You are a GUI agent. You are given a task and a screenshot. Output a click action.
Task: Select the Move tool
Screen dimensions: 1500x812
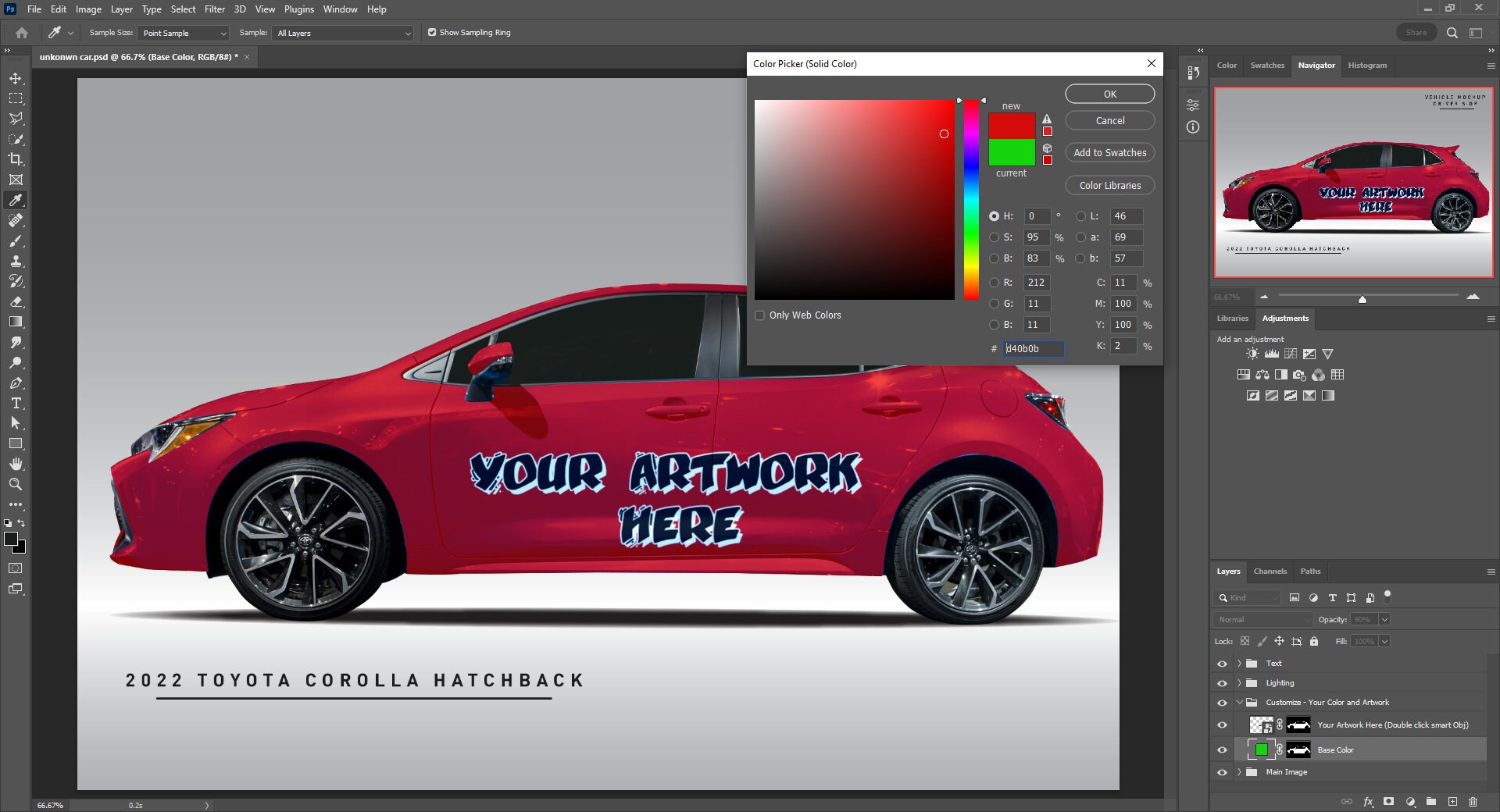[16, 78]
